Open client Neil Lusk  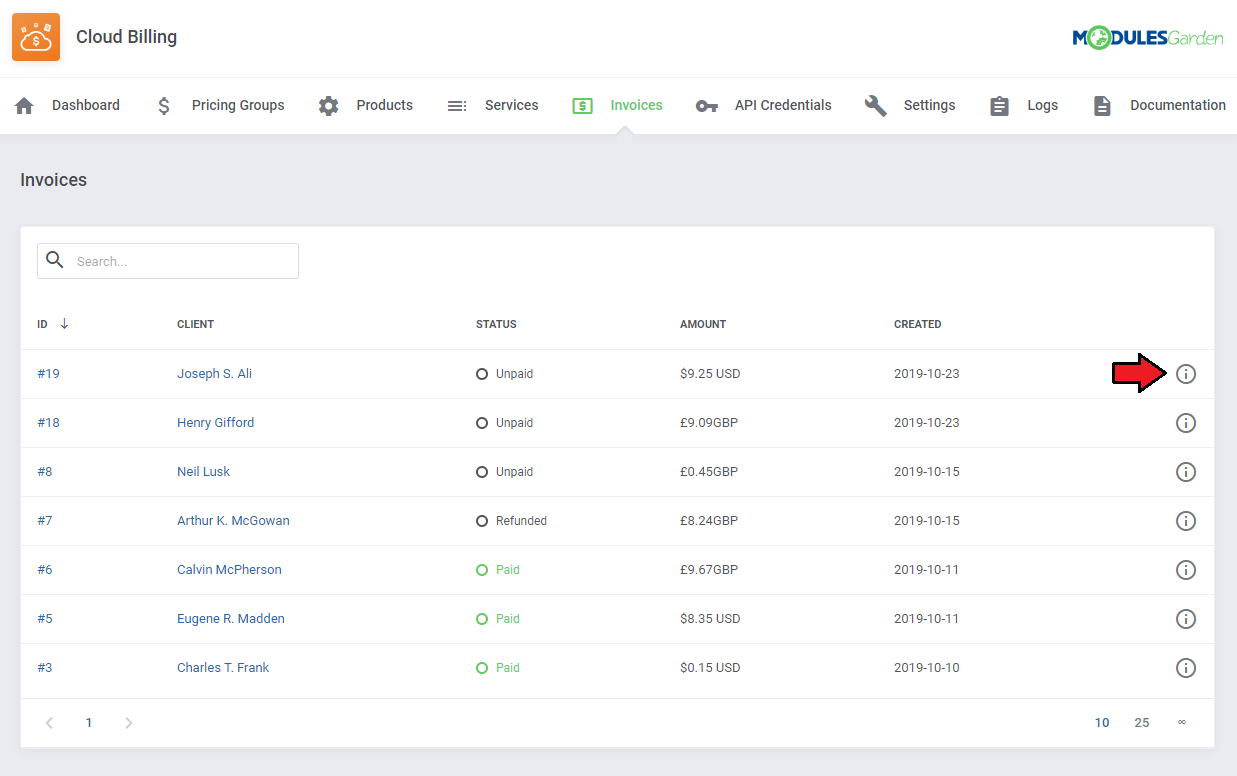click(203, 472)
